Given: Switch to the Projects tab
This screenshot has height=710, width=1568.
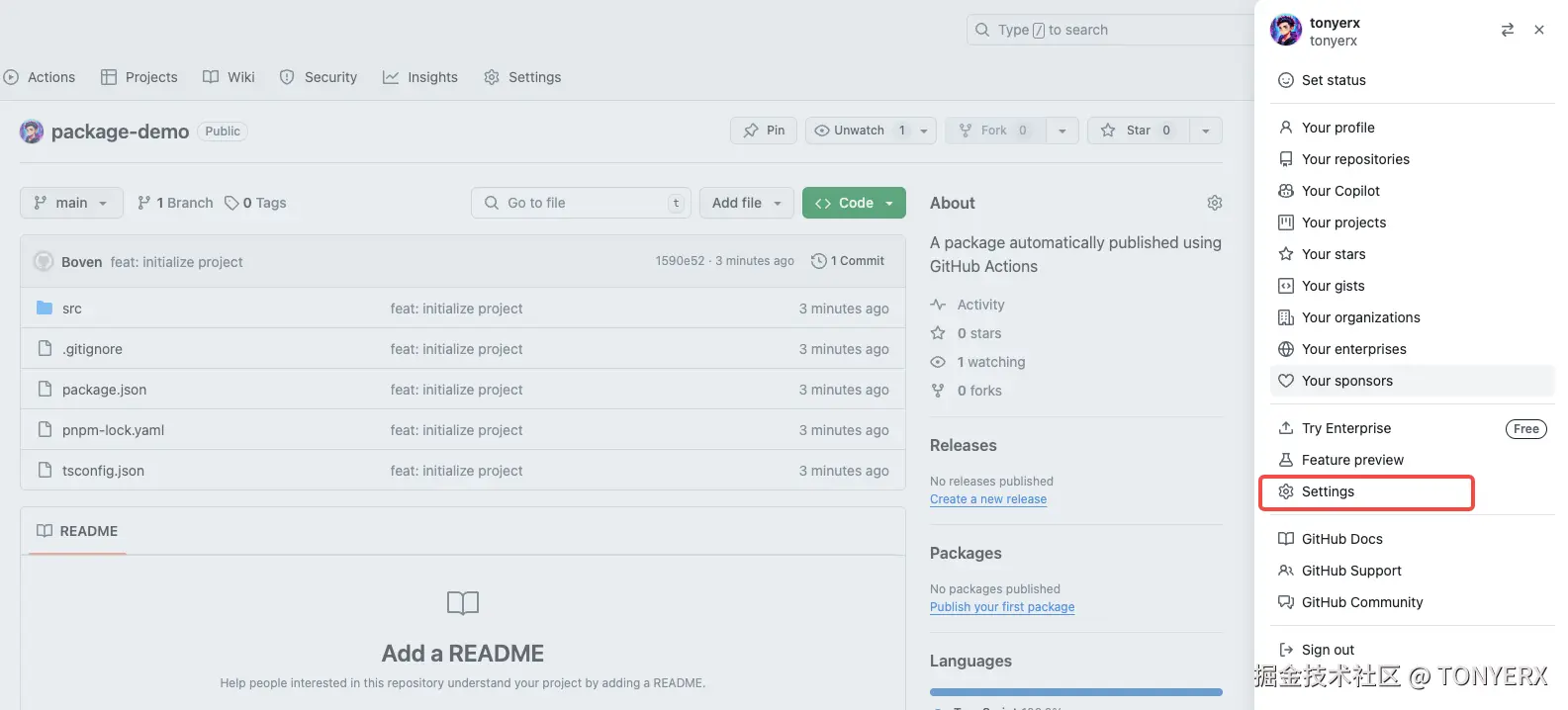Looking at the screenshot, I should (139, 77).
